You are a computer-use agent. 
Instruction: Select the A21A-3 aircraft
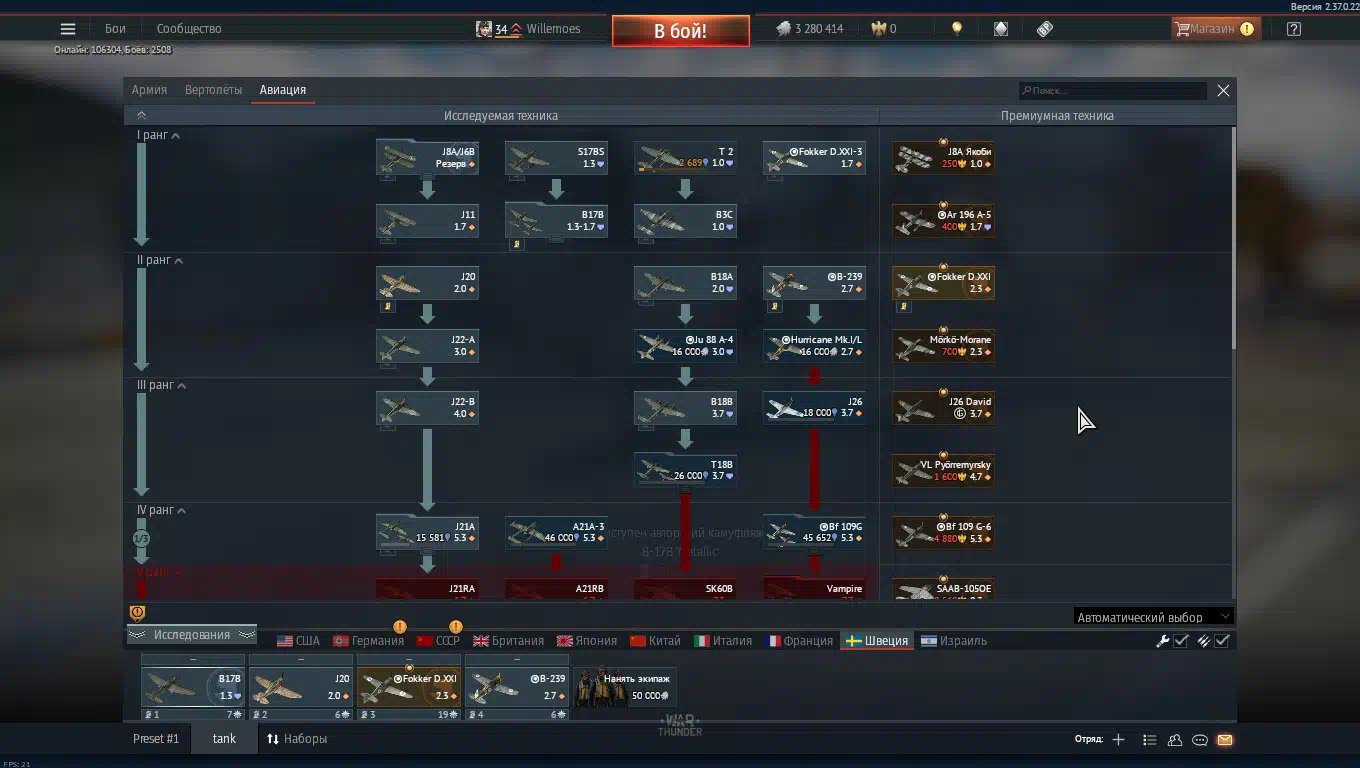pos(556,533)
